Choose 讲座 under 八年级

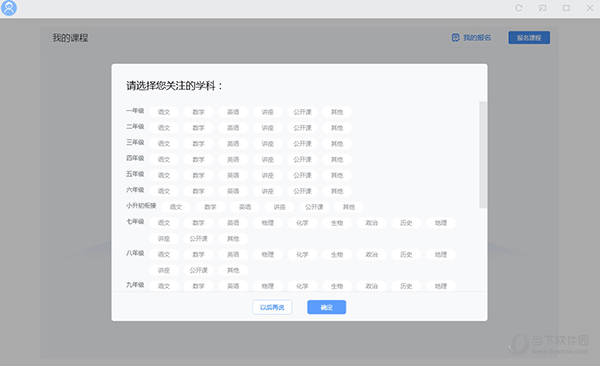[x=164, y=270]
